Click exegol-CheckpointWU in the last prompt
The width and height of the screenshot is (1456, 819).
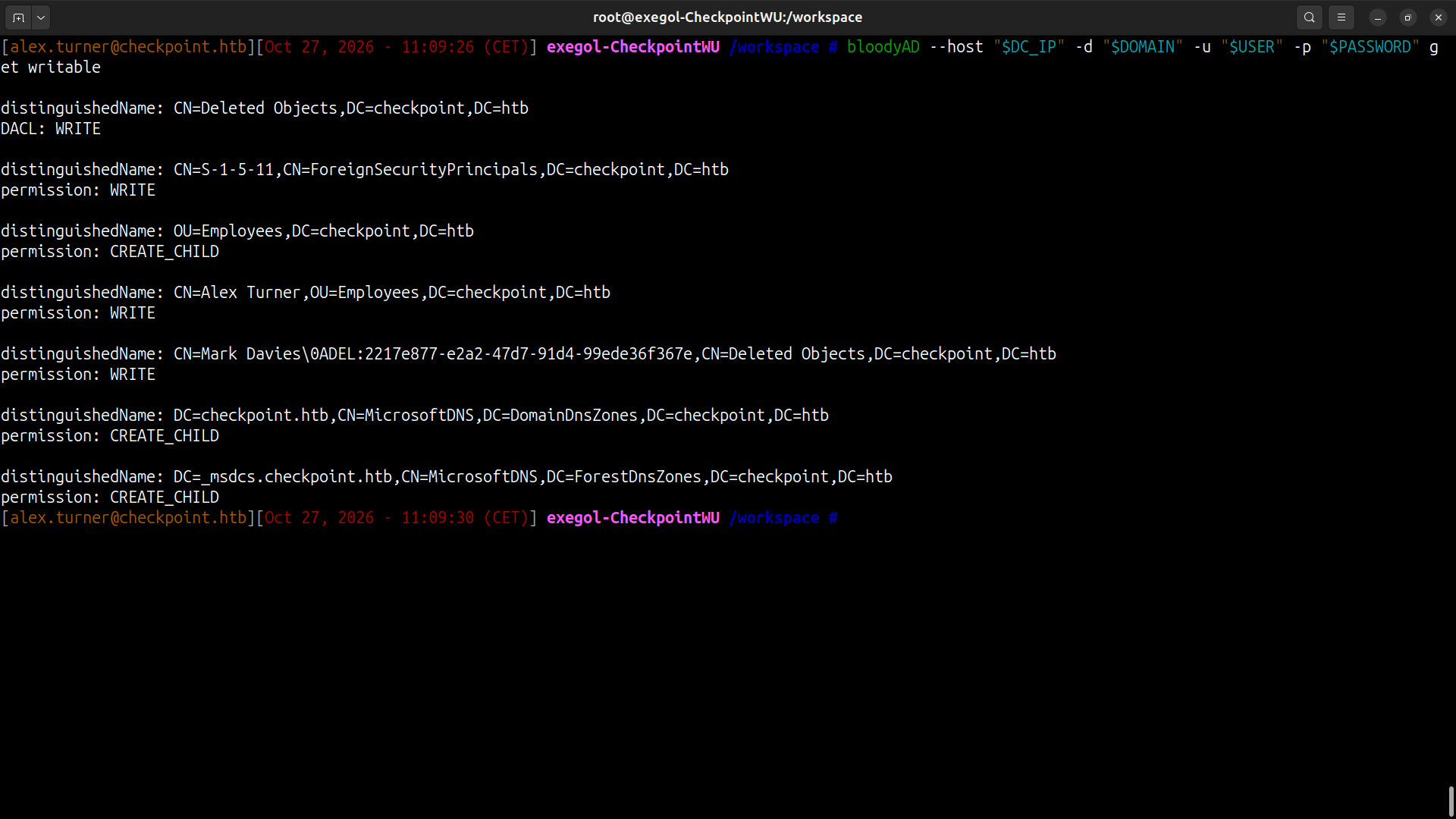[x=633, y=518]
